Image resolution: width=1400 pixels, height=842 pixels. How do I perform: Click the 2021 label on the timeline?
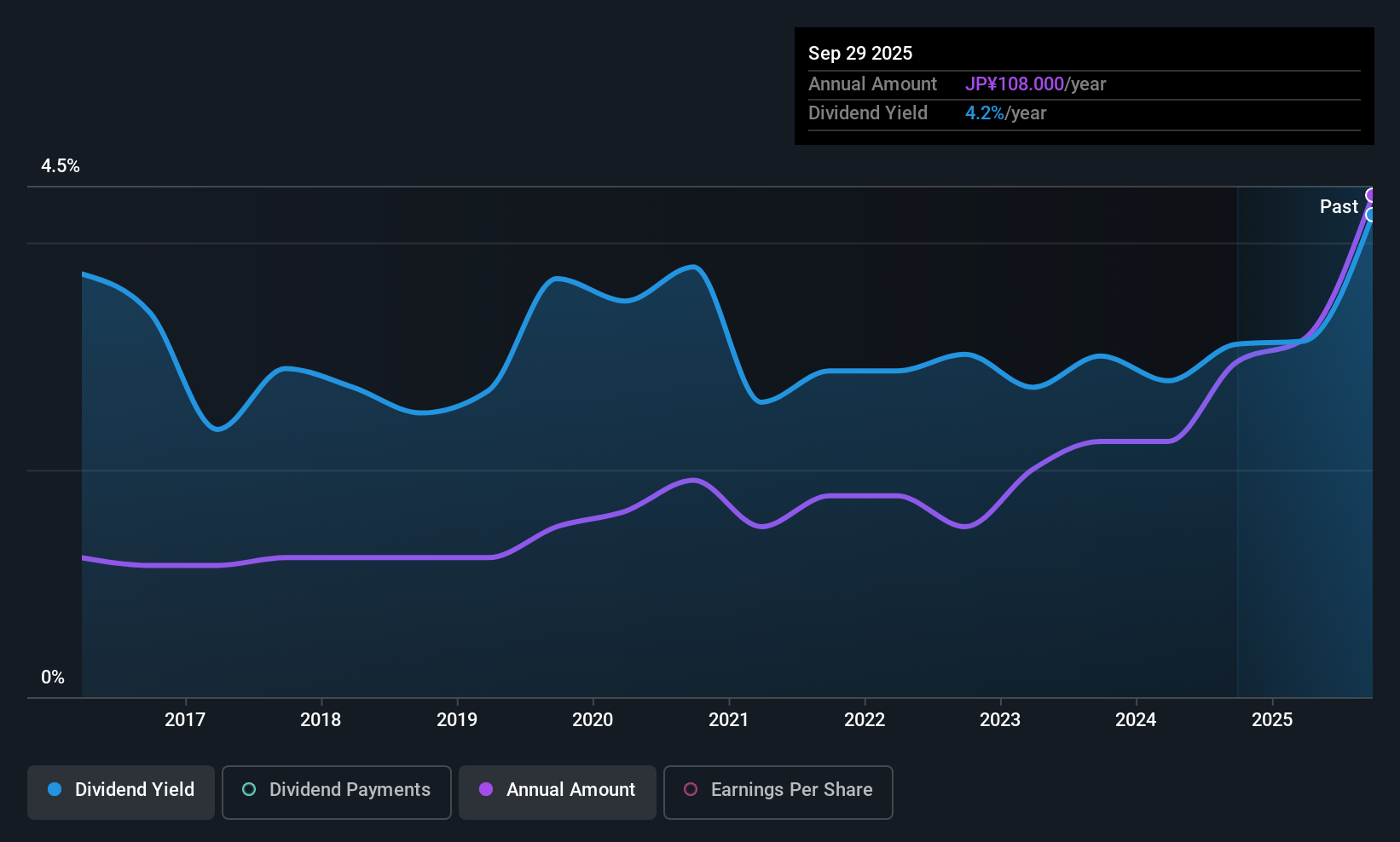tap(729, 719)
